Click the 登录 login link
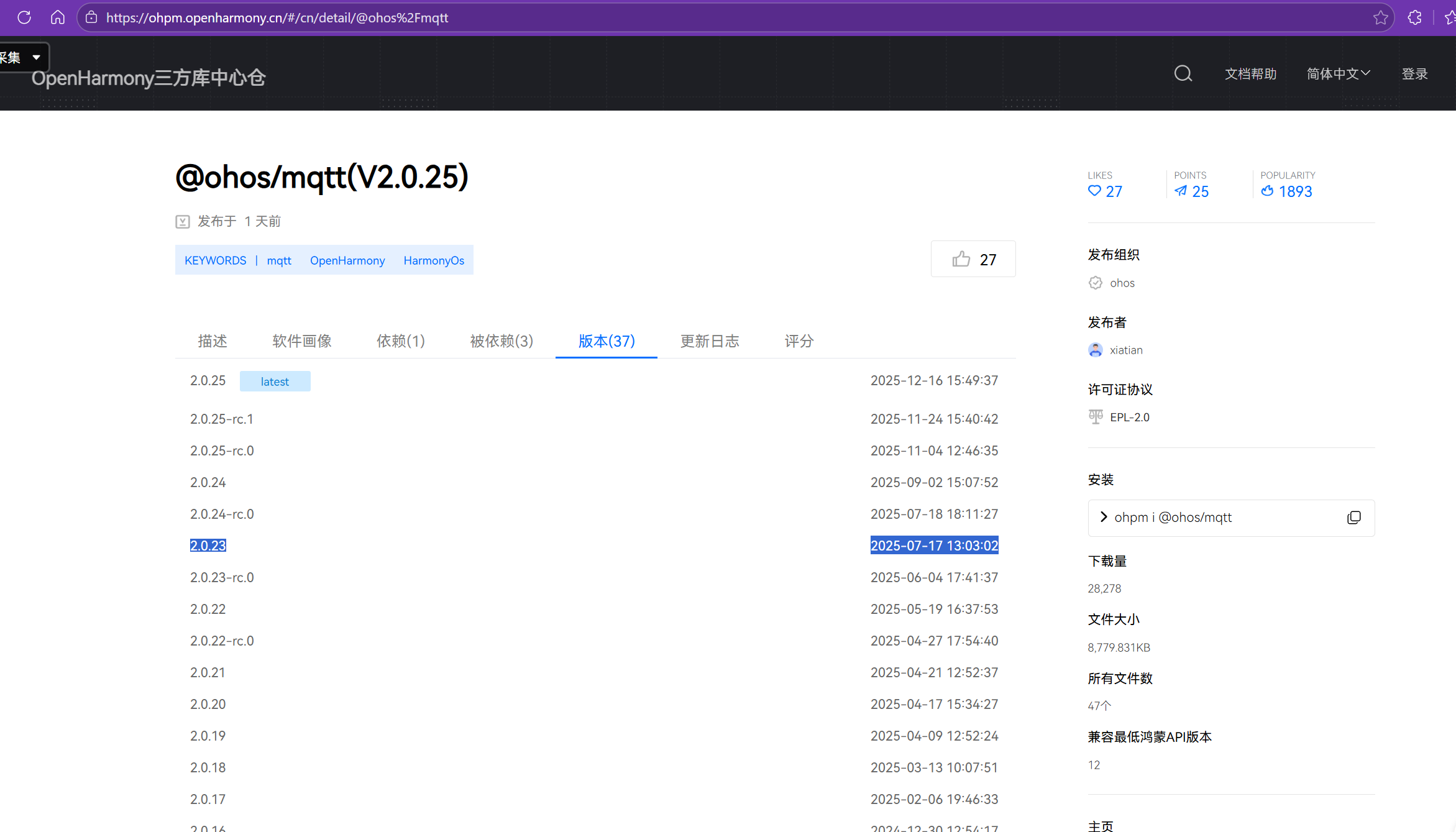The width and height of the screenshot is (1456, 832). pyautogui.click(x=1414, y=74)
